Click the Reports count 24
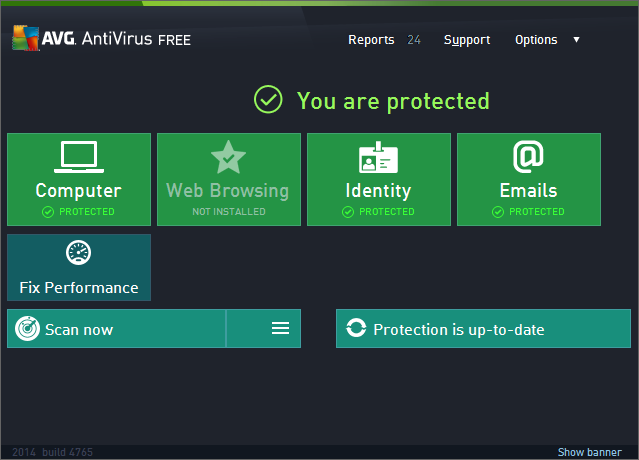Image resolution: width=639 pixels, height=460 pixels. 414,40
